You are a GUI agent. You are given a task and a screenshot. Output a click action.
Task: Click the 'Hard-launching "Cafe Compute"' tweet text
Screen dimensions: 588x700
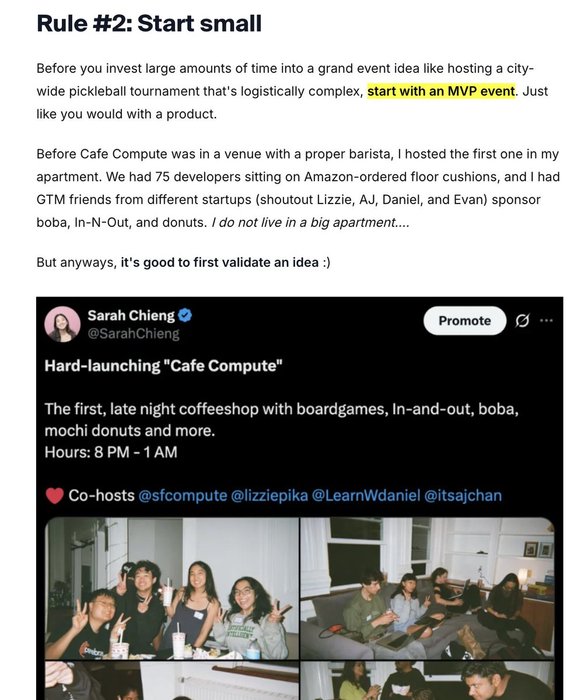pos(163,366)
